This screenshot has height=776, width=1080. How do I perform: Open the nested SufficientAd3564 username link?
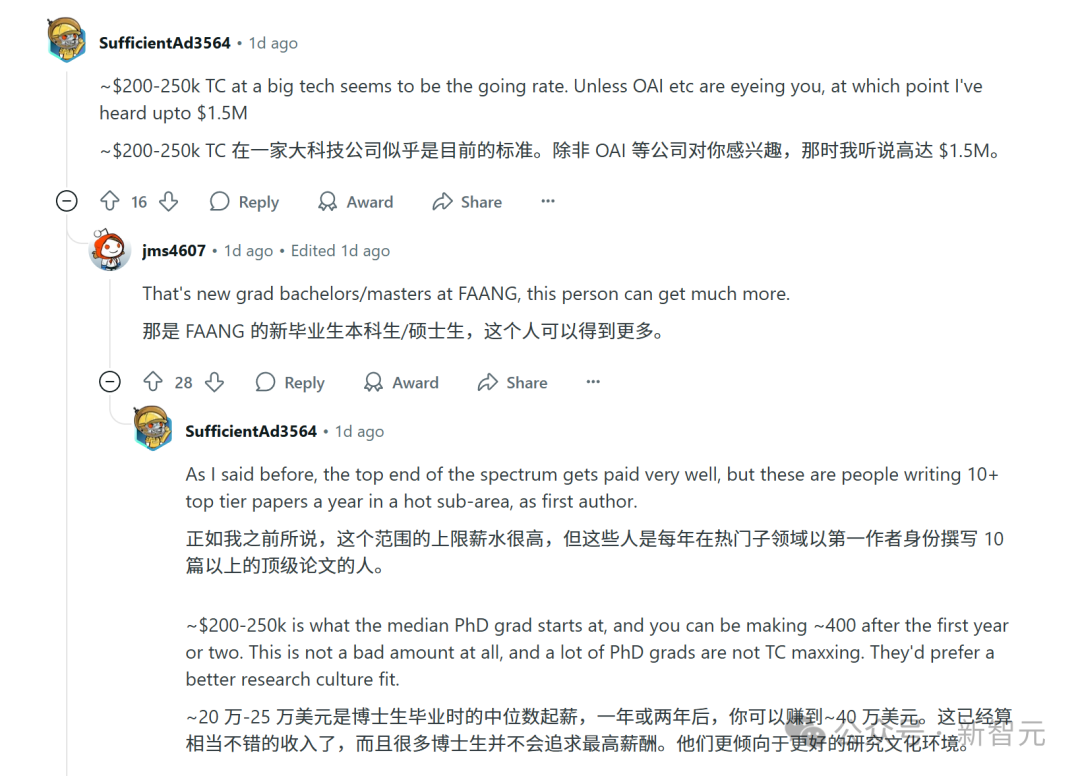(x=251, y=431)
